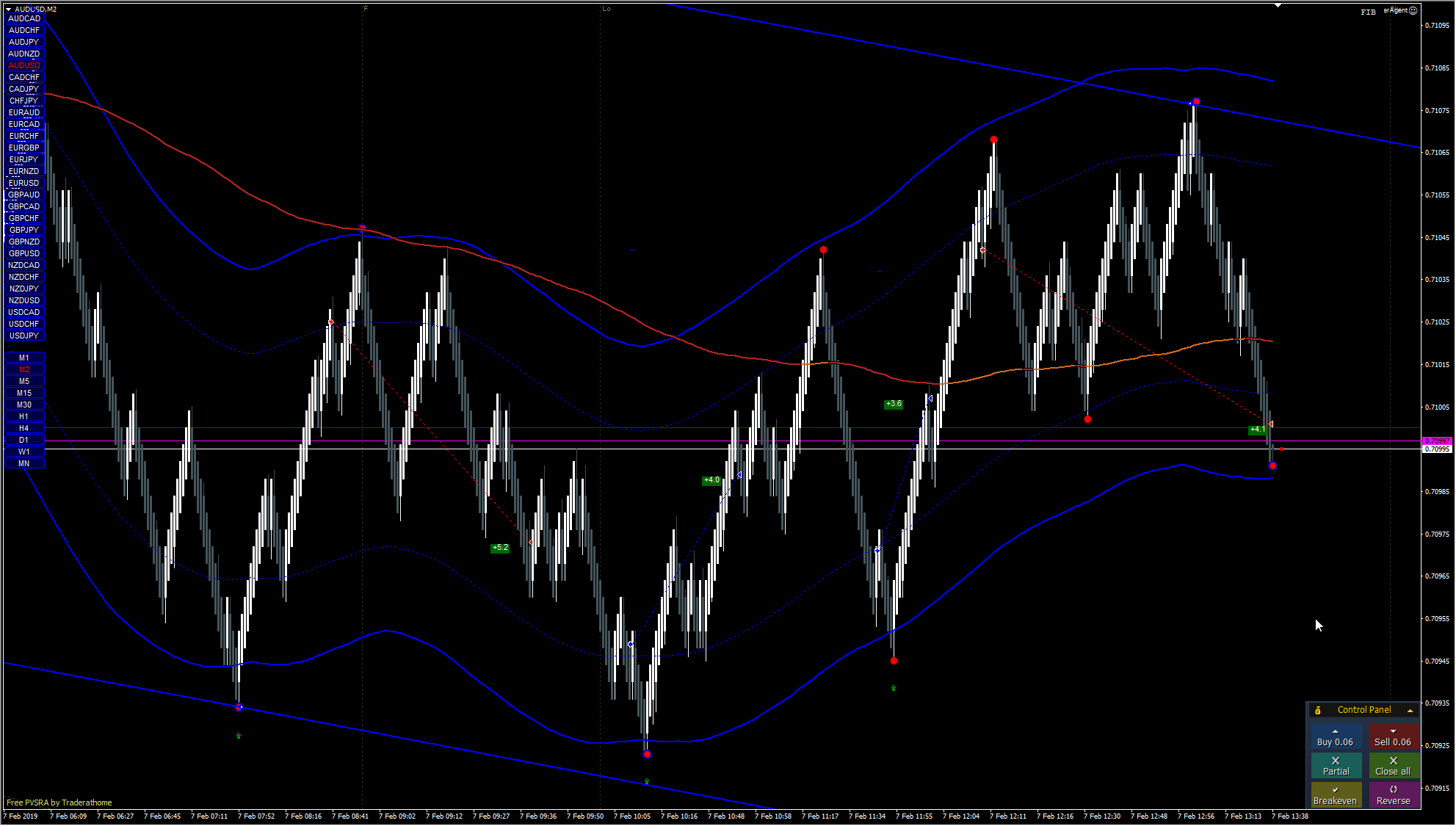Switch chart symbol to GBPUSD
The width and height of the screenshot is (1456, 826).
point(24,253)
